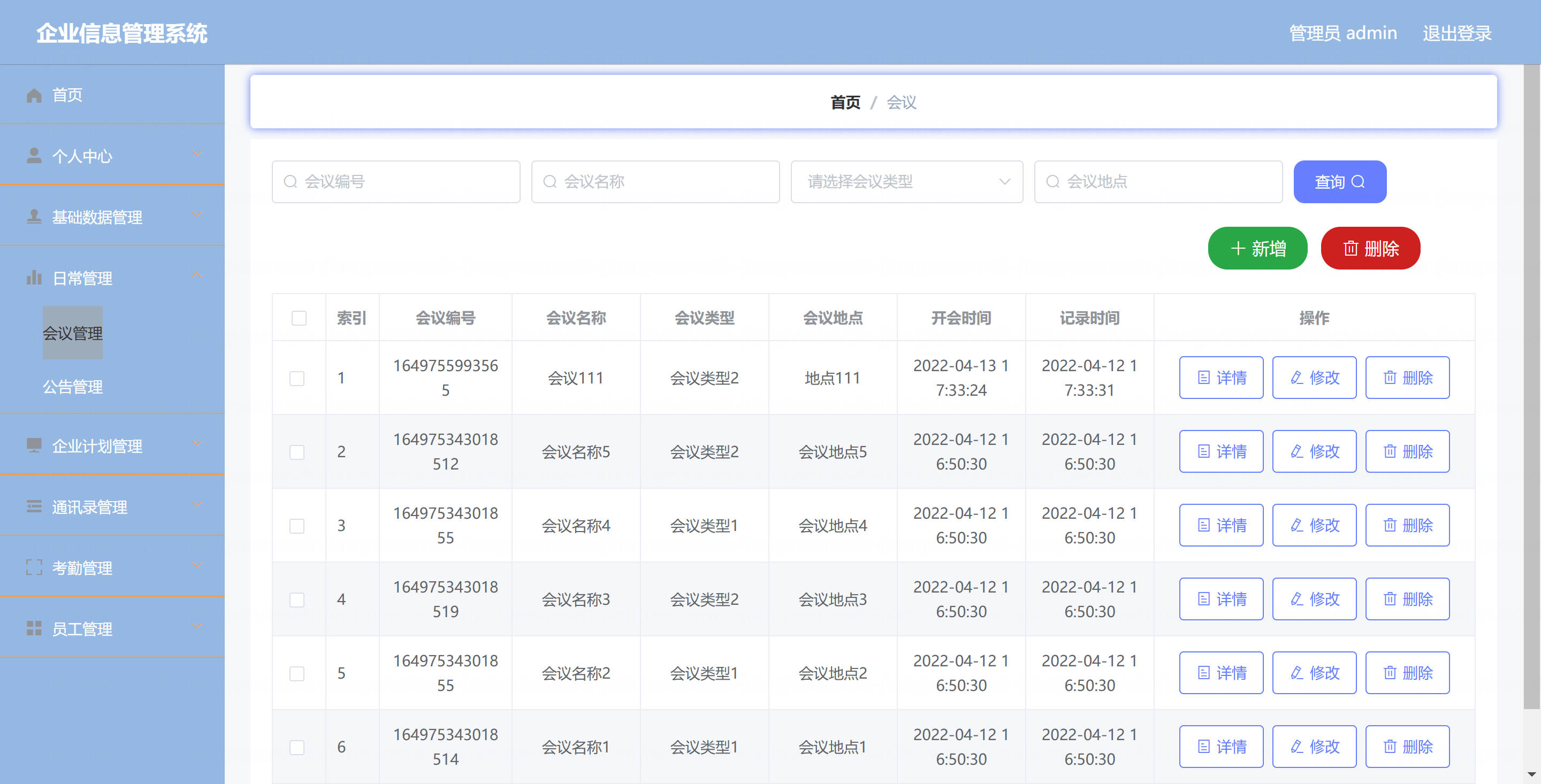The height and width of the screenshot is (784, 1541).
Task: Click the vertical page scrollbar
Action: click(1531, 387)
